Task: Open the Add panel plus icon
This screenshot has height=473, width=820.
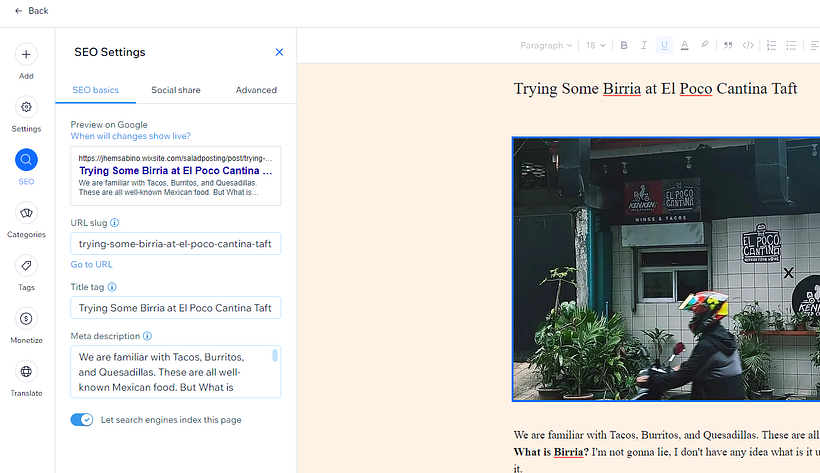Action: coord(26,54)
